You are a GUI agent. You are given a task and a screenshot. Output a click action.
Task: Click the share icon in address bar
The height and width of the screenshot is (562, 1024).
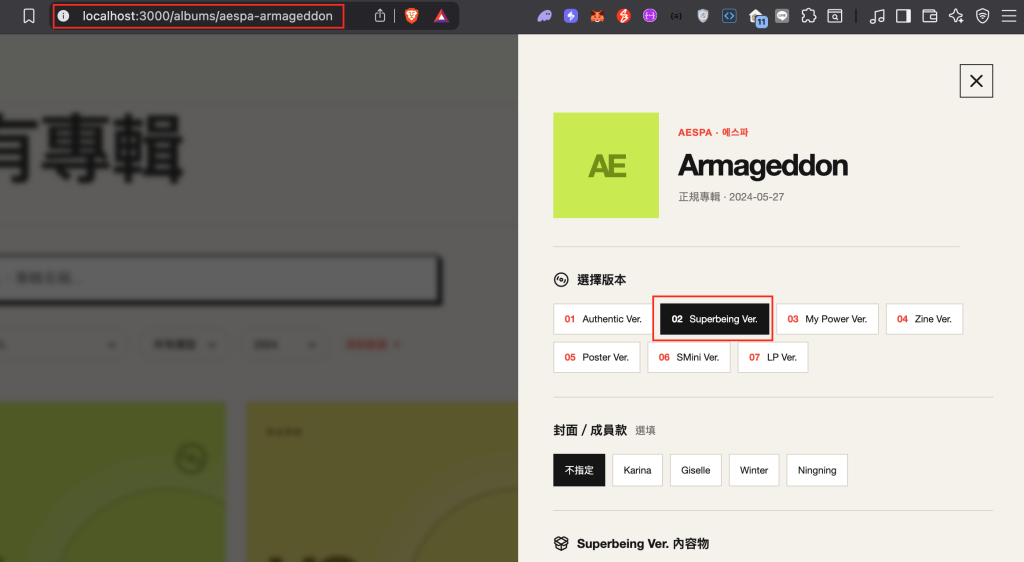(x=380, y=16)
